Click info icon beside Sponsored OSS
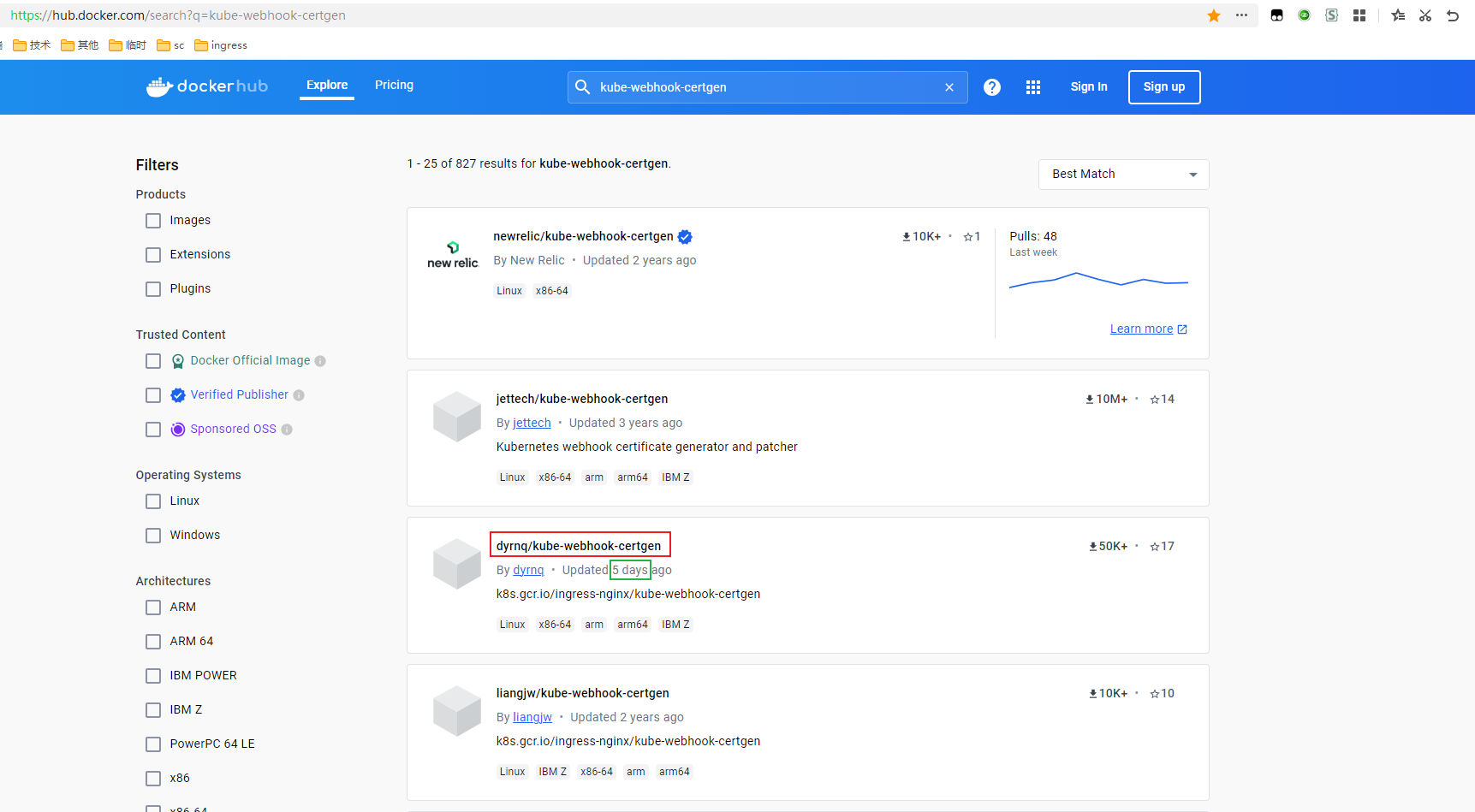 287,430
